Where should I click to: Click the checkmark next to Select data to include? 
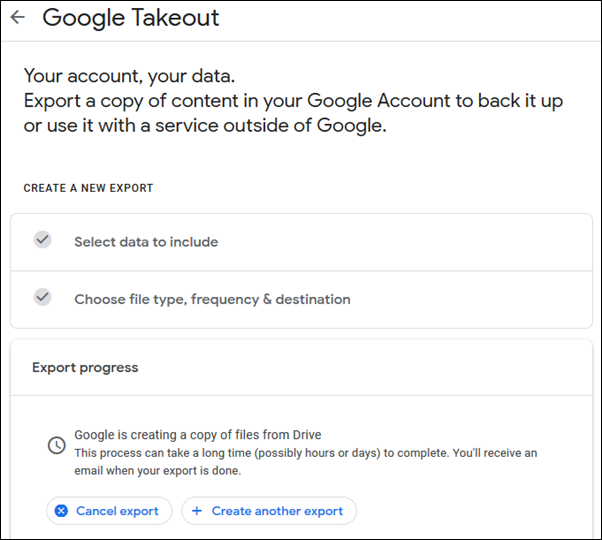tap(43, 240)
